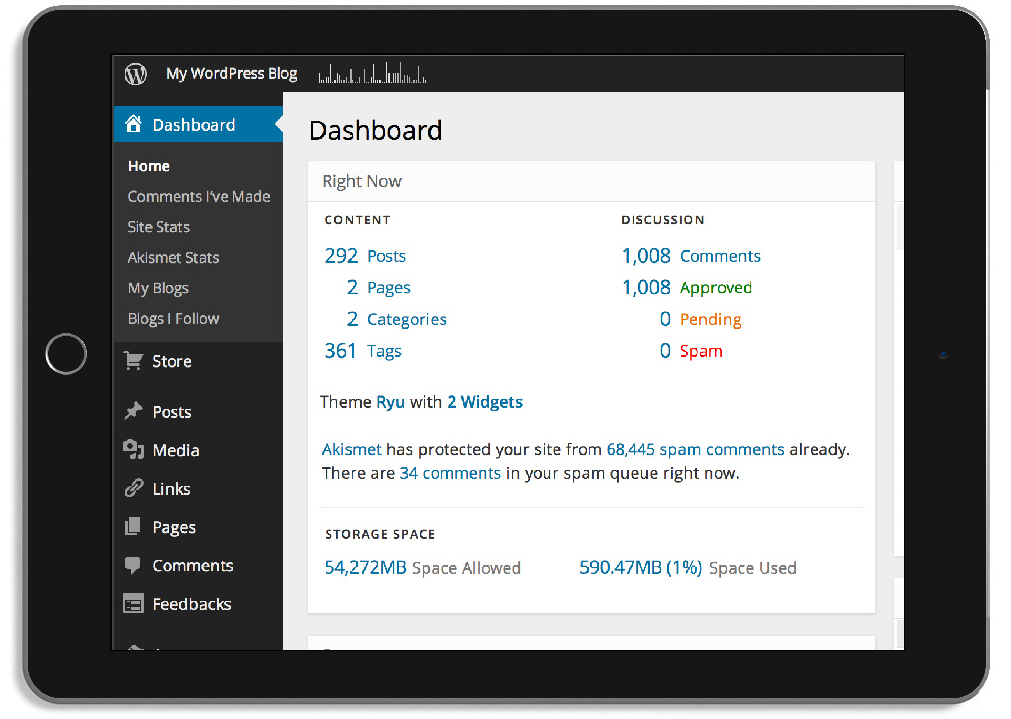Collapse the Right Now widget header

591,181
